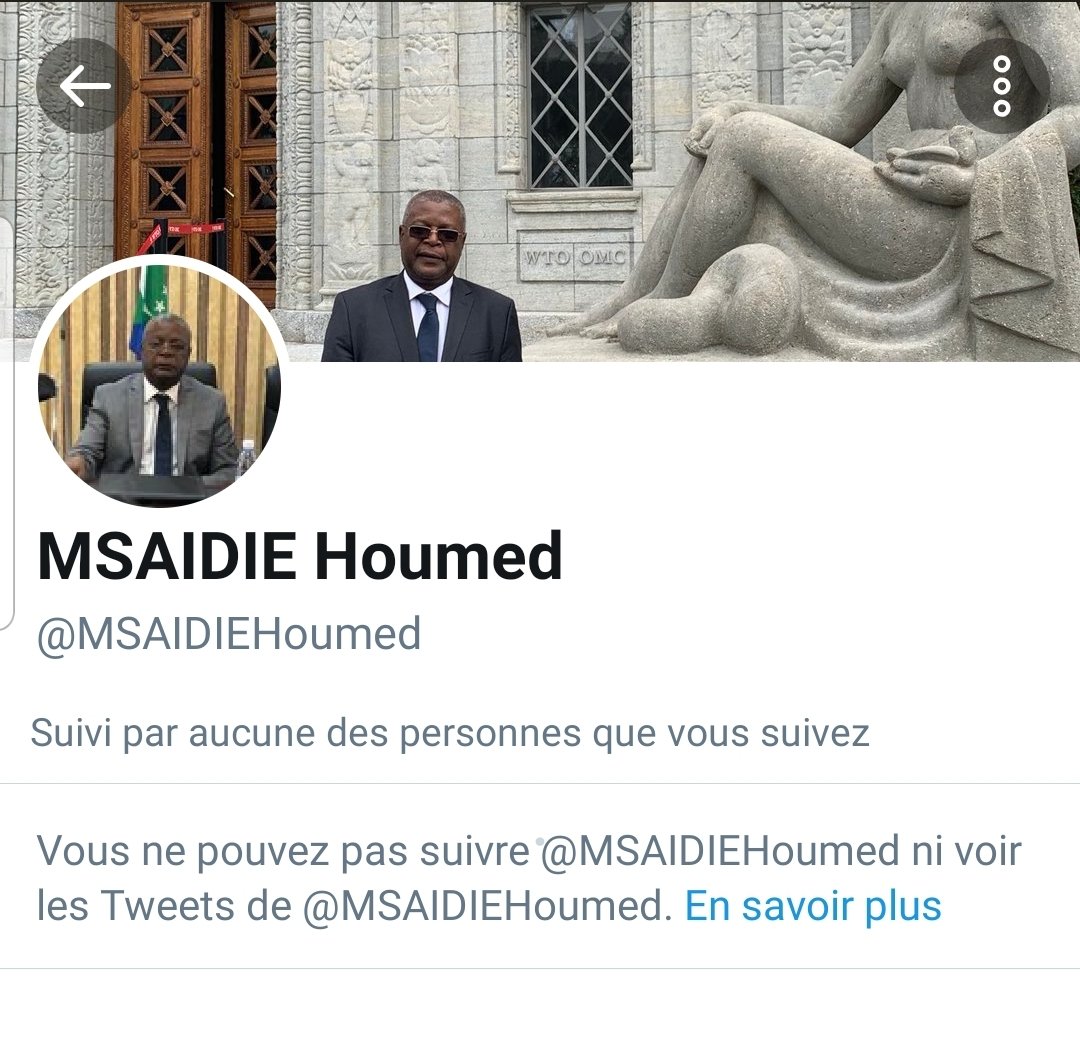Screen dimensions: 1080x1051
Task: Go back using the arrow icon
Action: click(84, 85)
